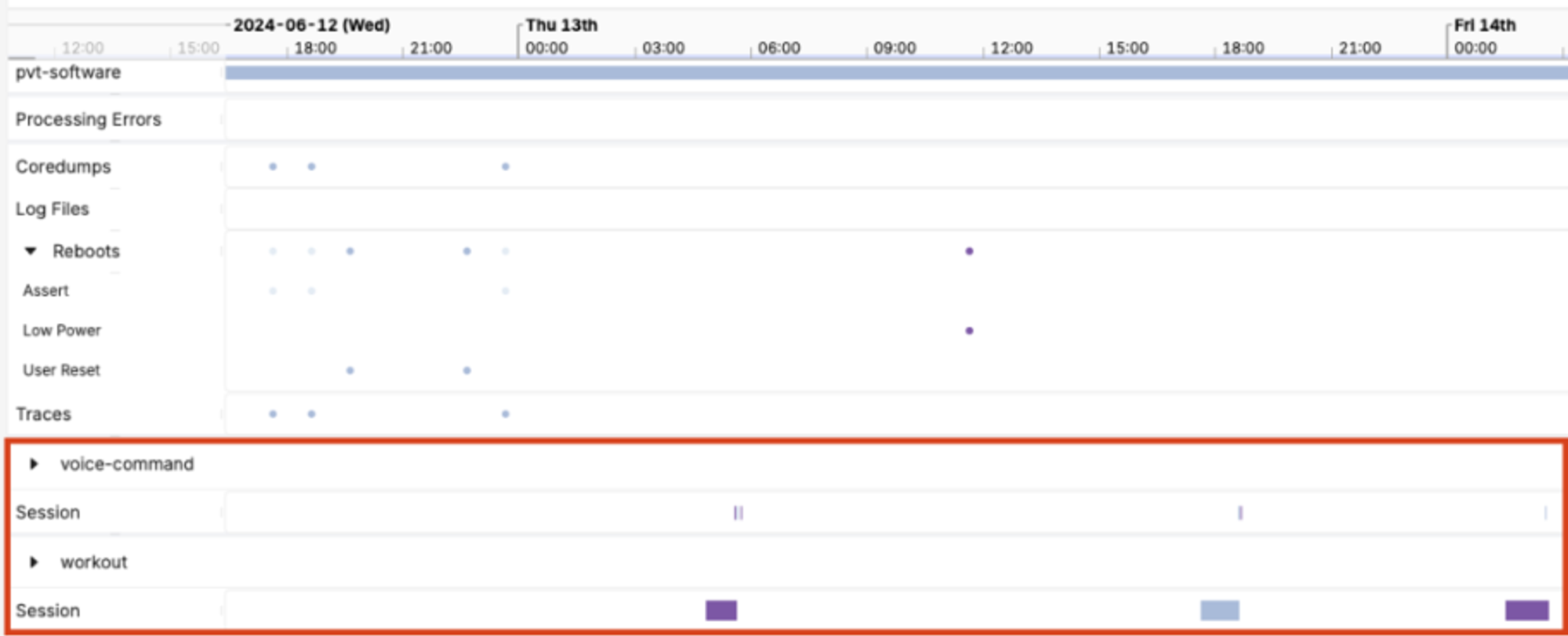
Task: Click the voice-command session marker near 18:00
Action: point(1240,513)
